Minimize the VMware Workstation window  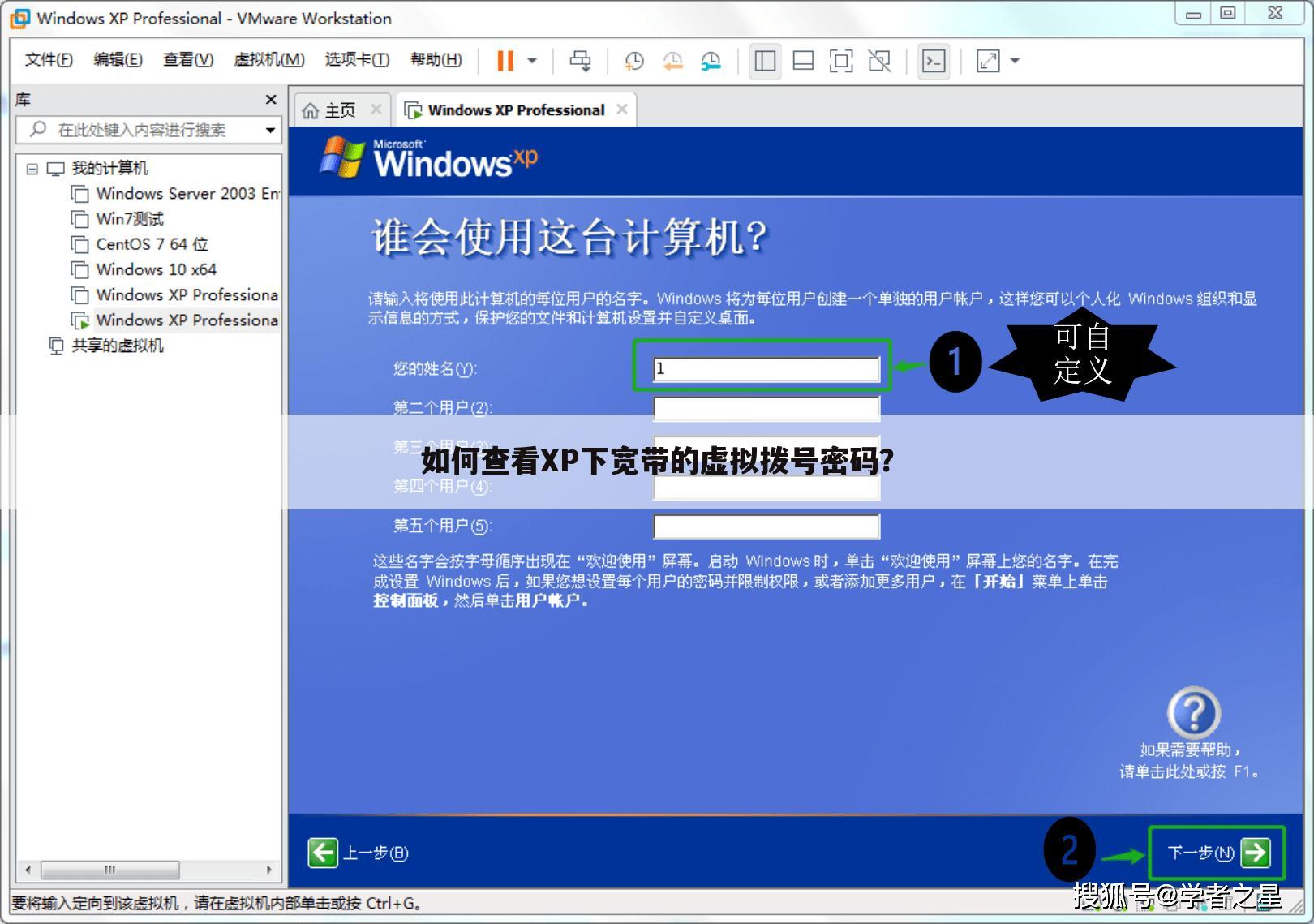tap(1193, 14)
